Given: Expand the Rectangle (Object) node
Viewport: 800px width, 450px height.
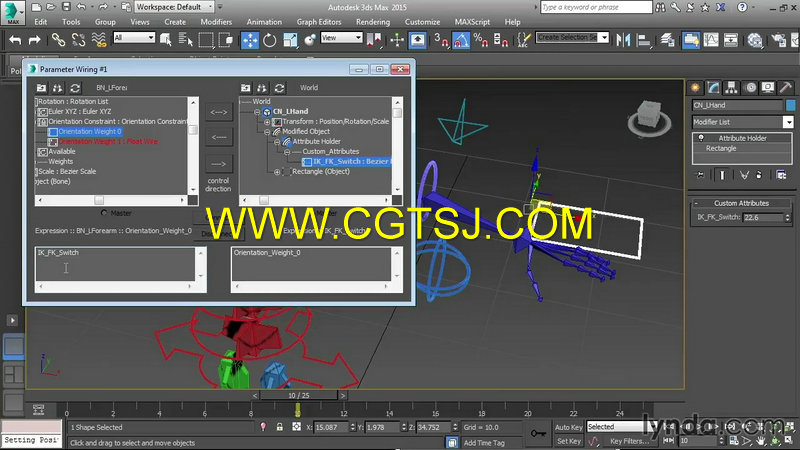Looking at the screenshot, I should (277, 172).
